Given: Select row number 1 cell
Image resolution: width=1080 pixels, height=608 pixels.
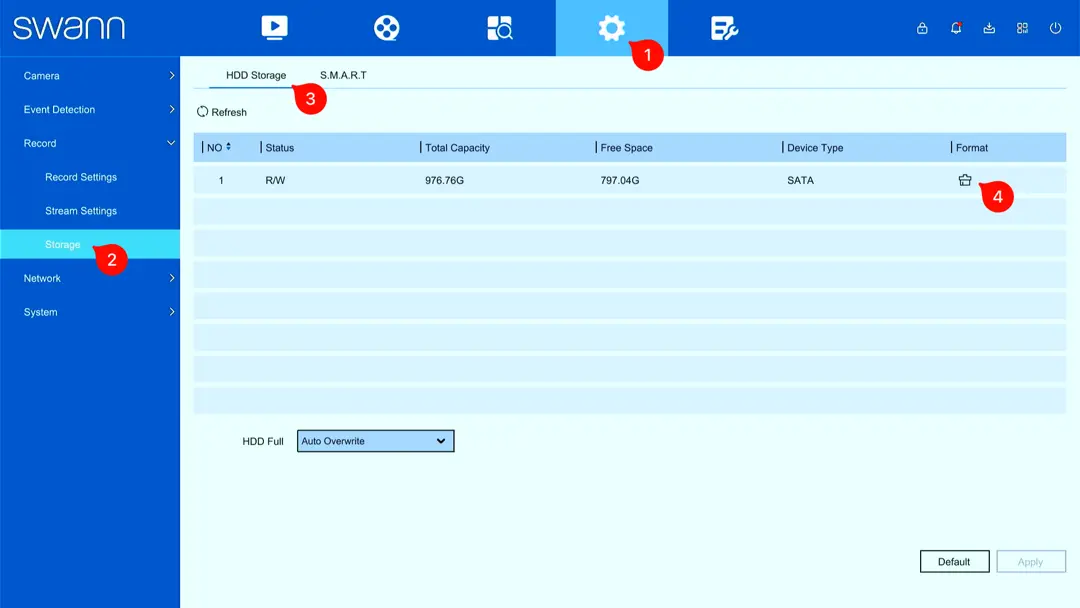Looking at the screenshot, I should (x=221, y=180).
